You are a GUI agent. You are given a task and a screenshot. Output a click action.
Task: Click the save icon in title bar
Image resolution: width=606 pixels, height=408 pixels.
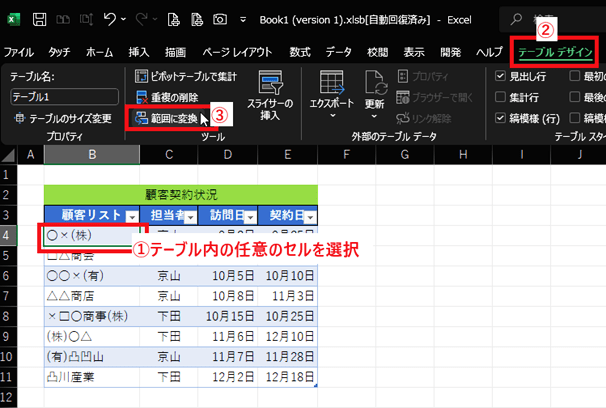[41, 19]
